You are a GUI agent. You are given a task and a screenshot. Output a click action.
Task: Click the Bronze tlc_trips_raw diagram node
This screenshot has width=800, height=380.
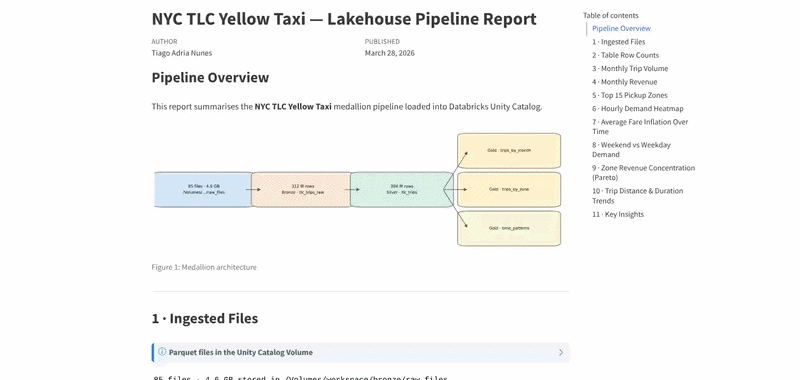click(302, 189)
